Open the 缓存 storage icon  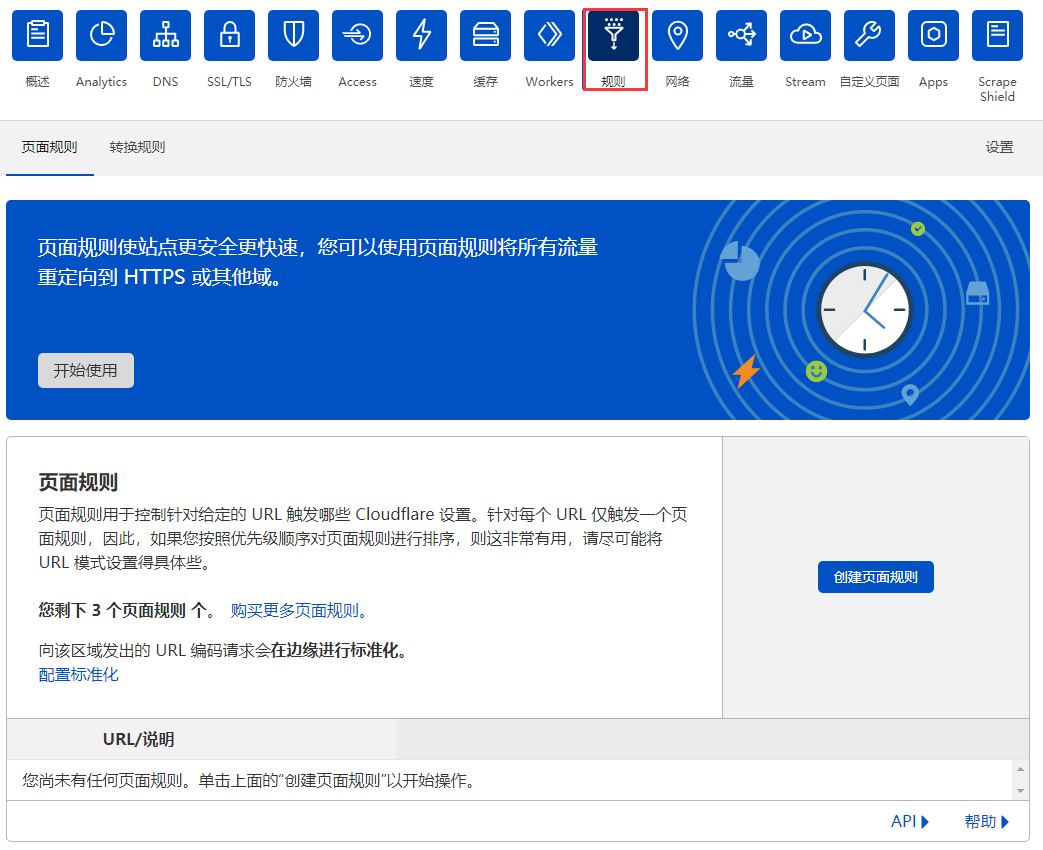tap(486, 35)
